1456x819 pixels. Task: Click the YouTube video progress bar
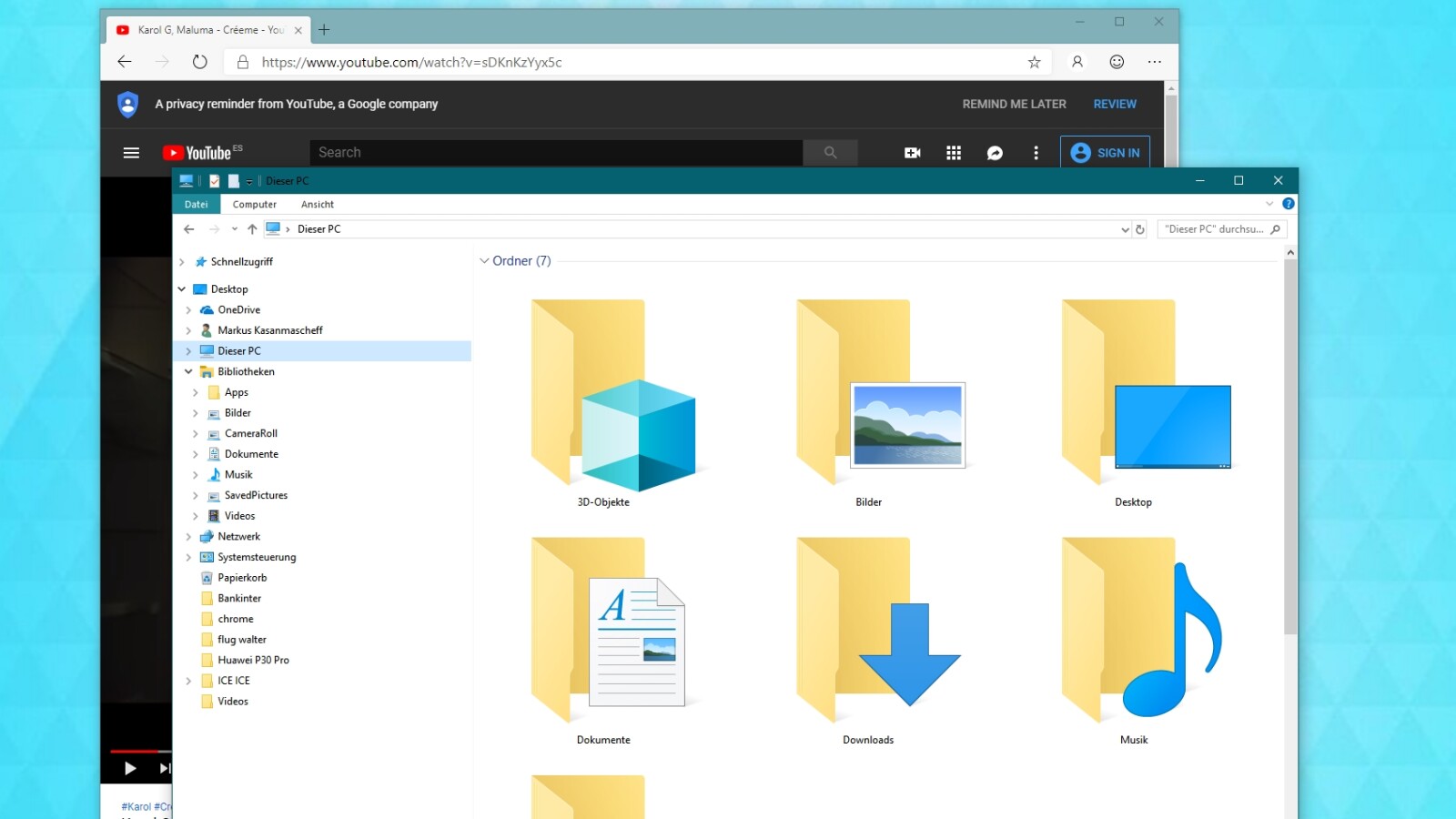(140, 751)
